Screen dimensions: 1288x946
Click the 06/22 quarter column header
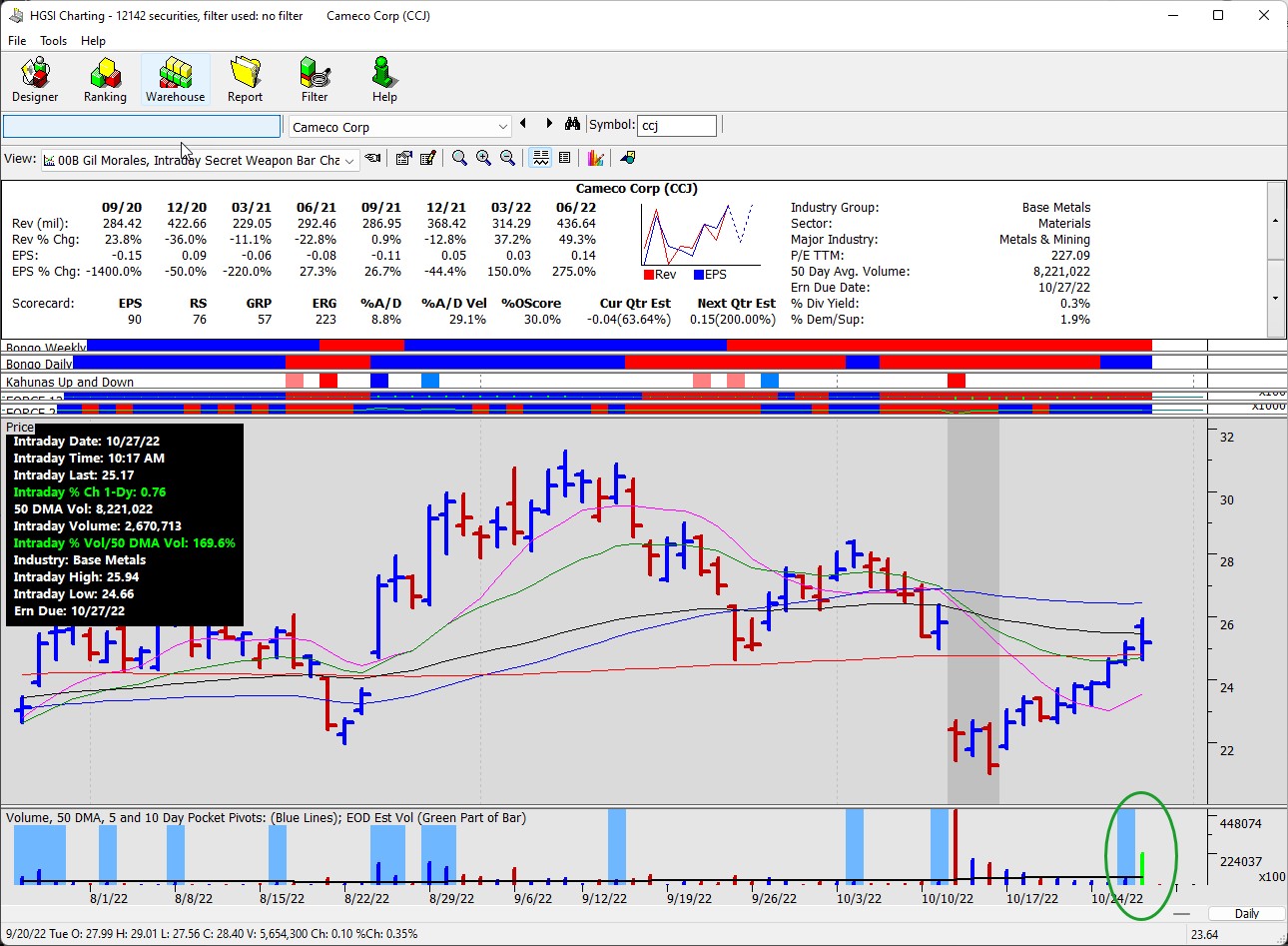click(x=576, y=208)
